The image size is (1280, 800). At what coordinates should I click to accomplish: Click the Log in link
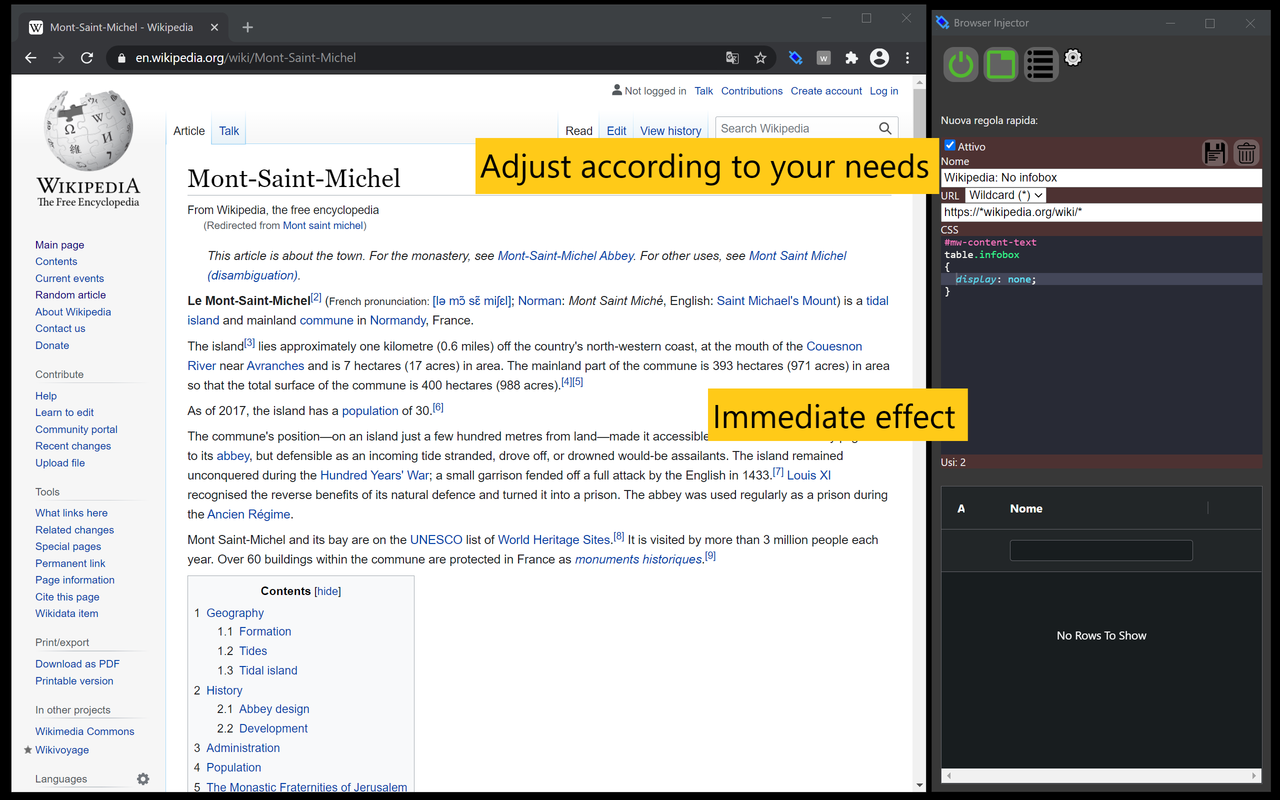click(883, 91)
